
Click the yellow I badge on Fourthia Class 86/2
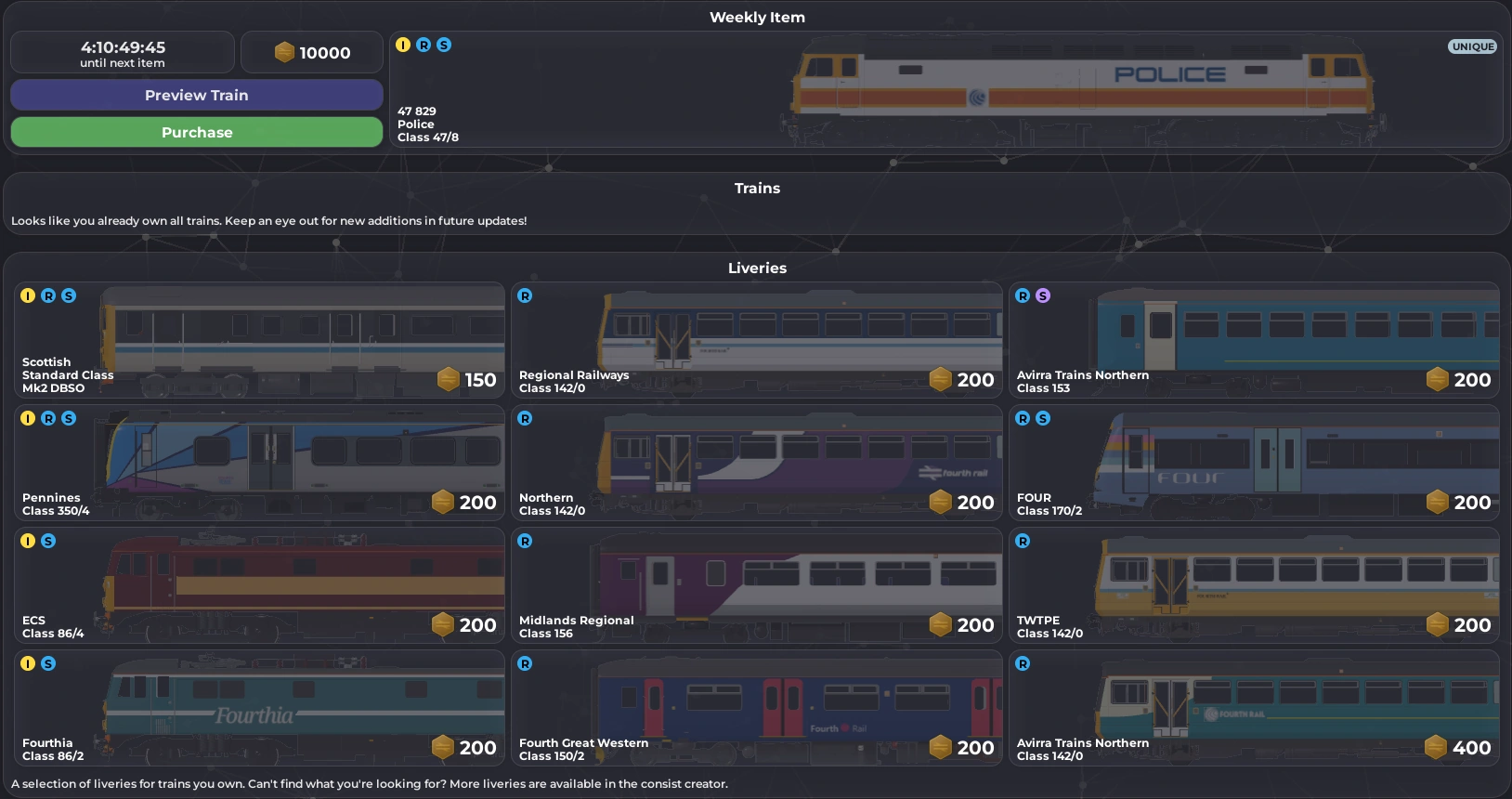[28, 663]
